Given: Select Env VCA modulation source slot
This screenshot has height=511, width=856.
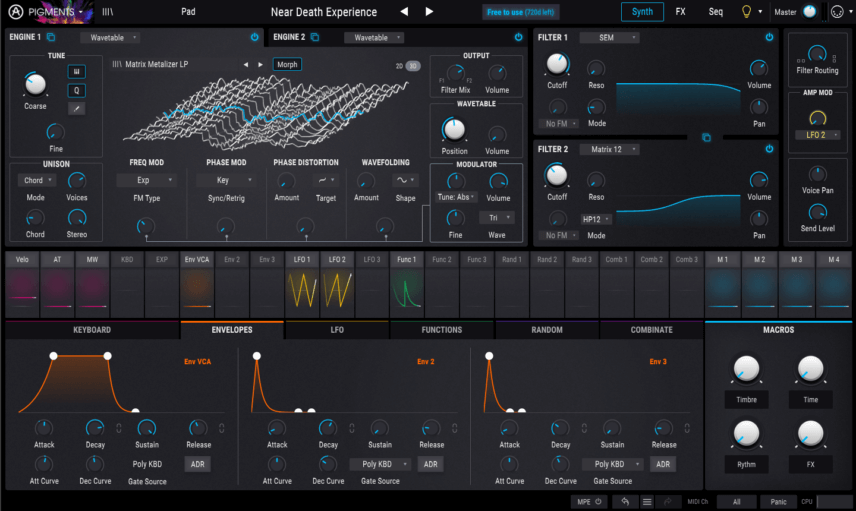Looking at the screenshot, I should [197, 284].
